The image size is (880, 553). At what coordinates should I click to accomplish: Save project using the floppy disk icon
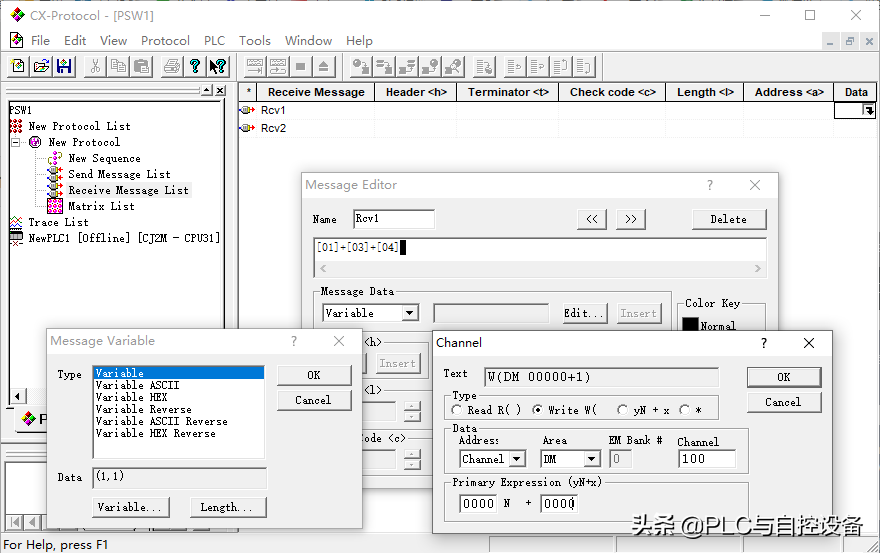(63, 67)
